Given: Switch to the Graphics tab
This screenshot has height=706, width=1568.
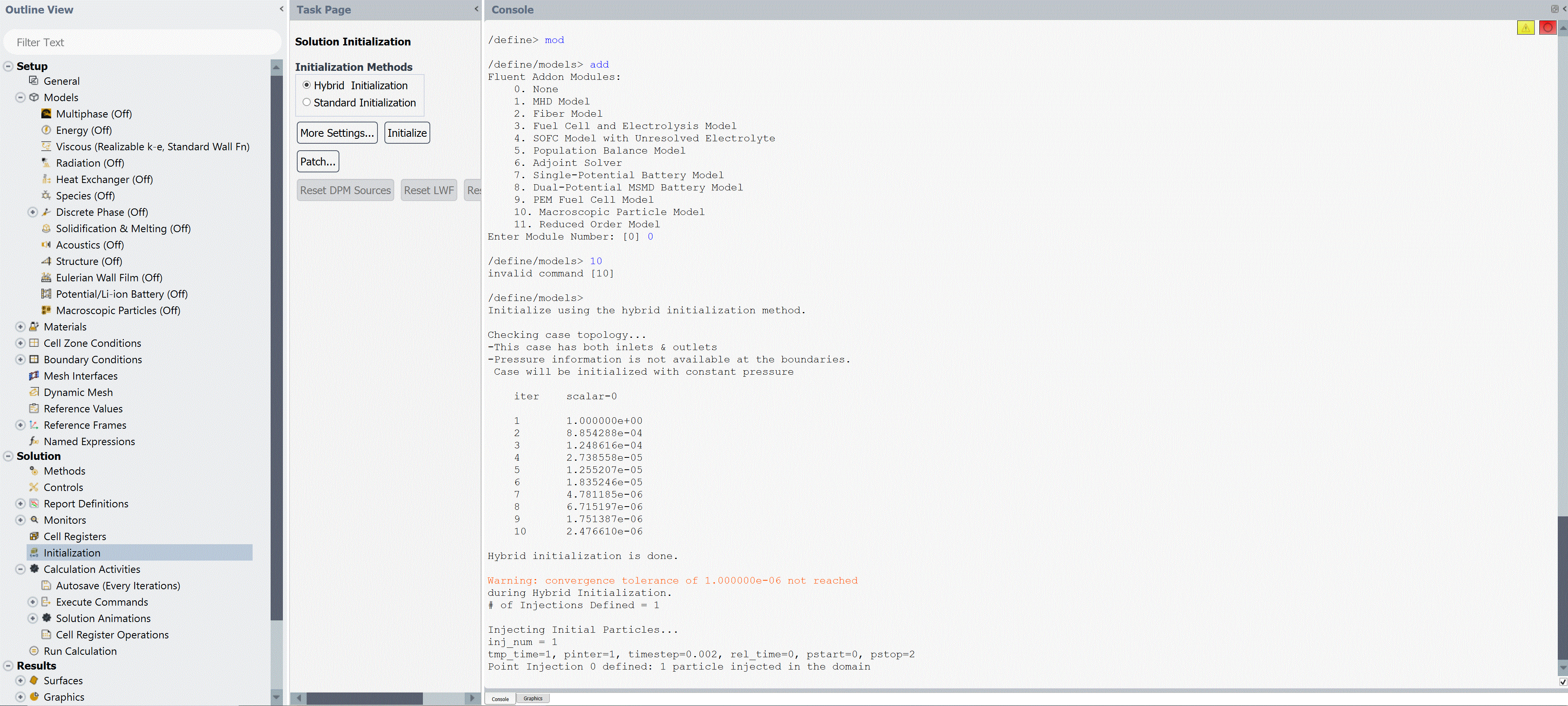Looking at the screenshot, I should (533, 699).
